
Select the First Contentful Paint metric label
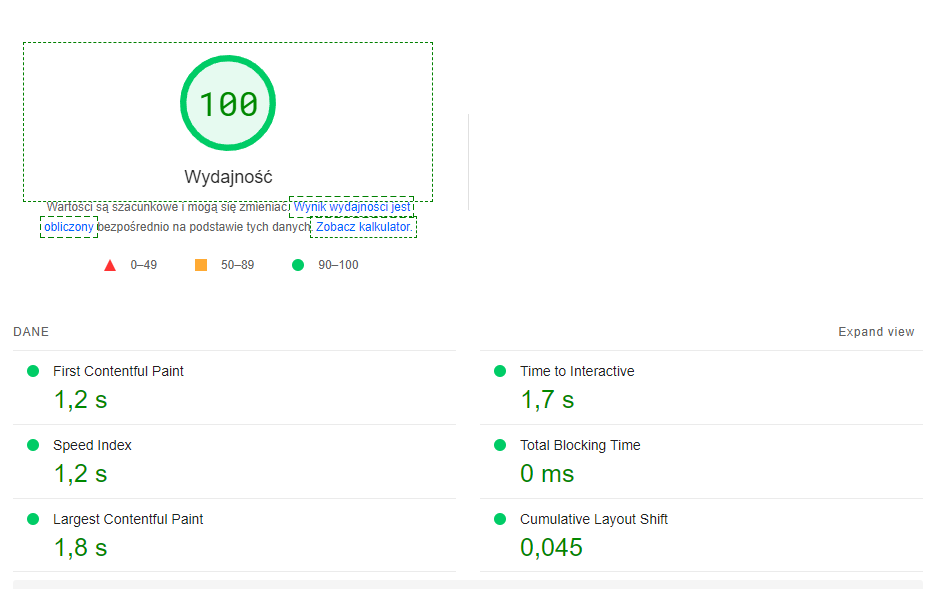118,371
